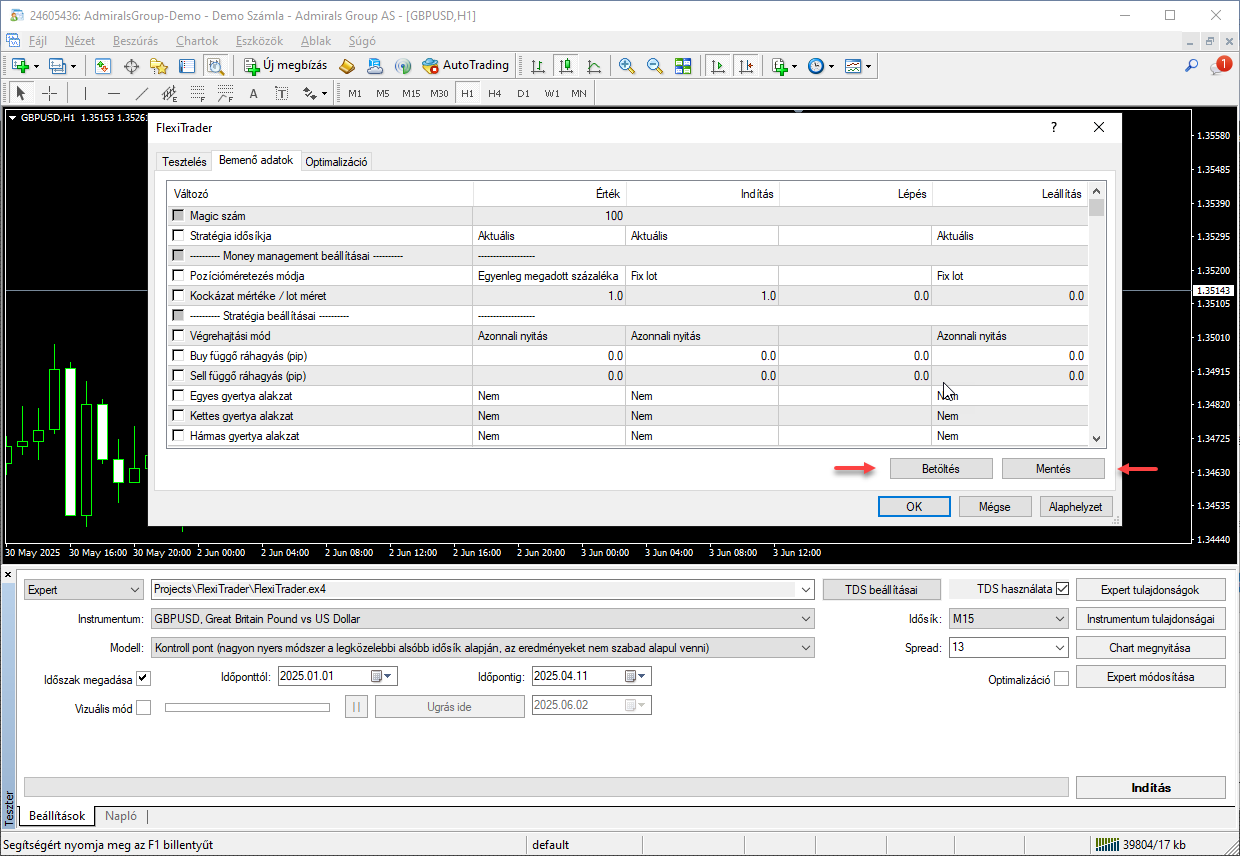Click the Mentés button
Viewport: 1240px width, 856px height.
1053,468
